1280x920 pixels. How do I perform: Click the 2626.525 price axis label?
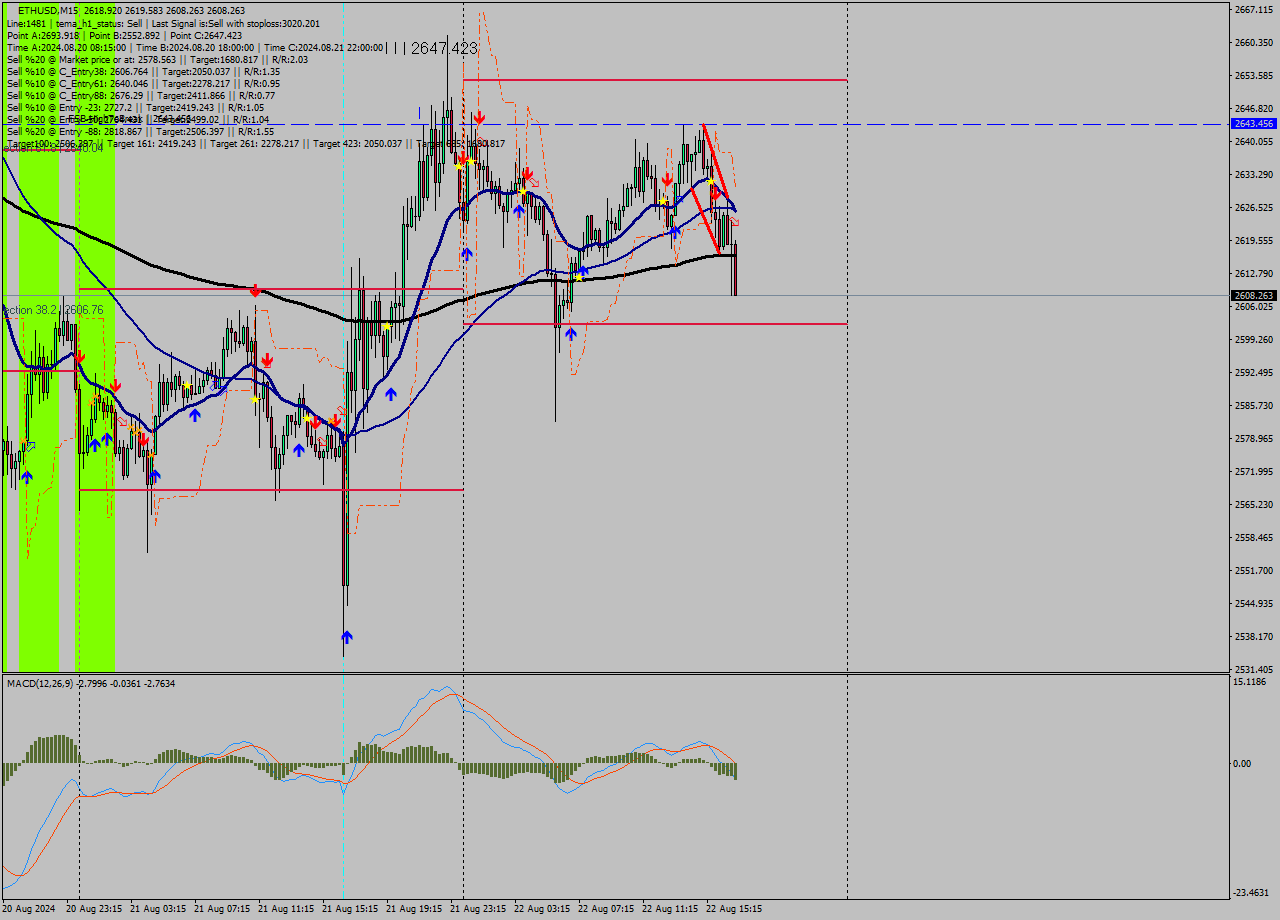[x=1254, y=208]
